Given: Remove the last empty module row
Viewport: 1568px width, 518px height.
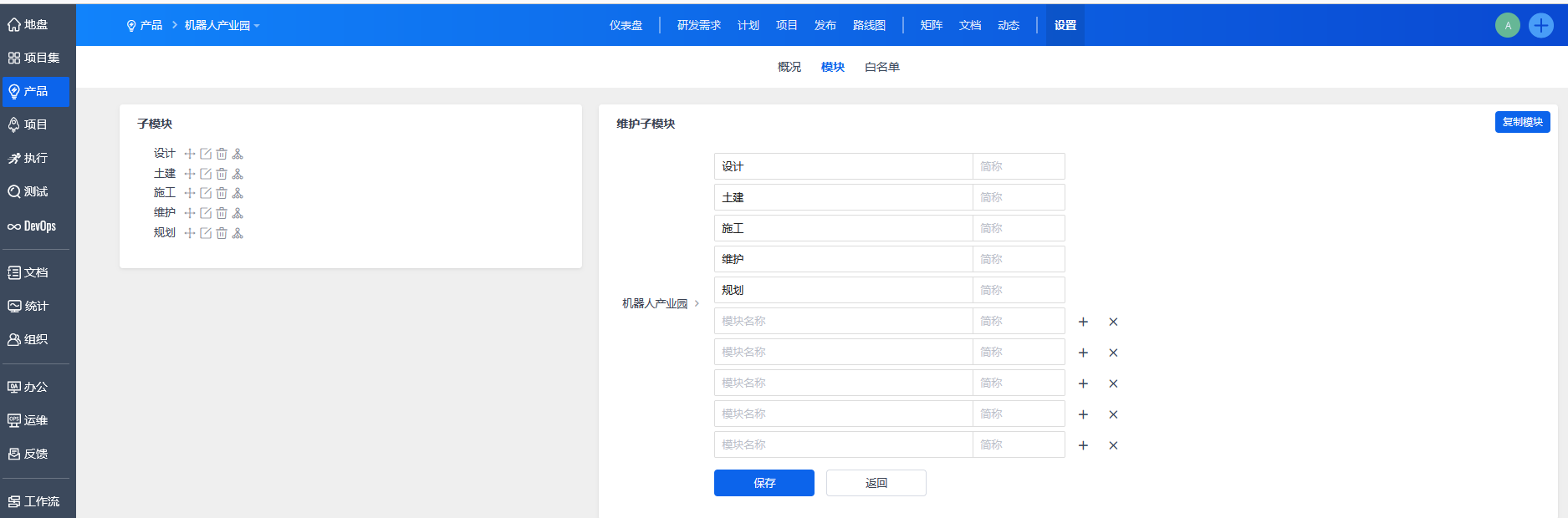Looking at the screenshot, I should click(1113, 445).
